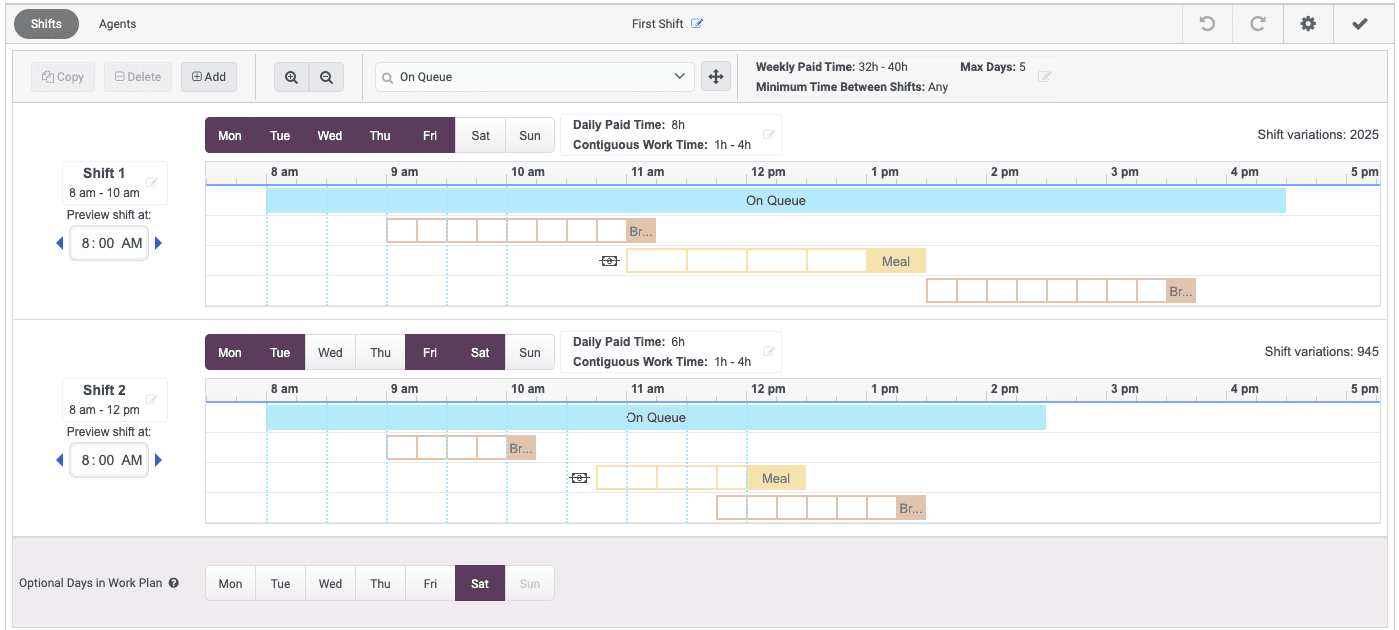
Task: Toggle Wednesday off for Shift 1
Action: 329,135
